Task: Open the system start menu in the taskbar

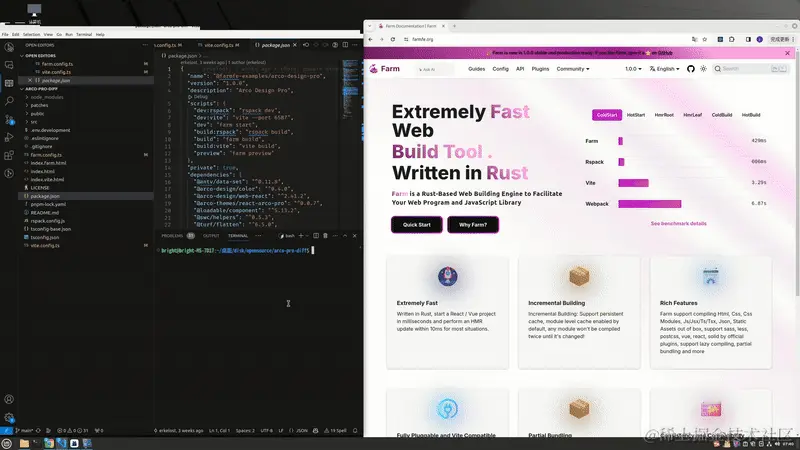Action: point(7,443)
